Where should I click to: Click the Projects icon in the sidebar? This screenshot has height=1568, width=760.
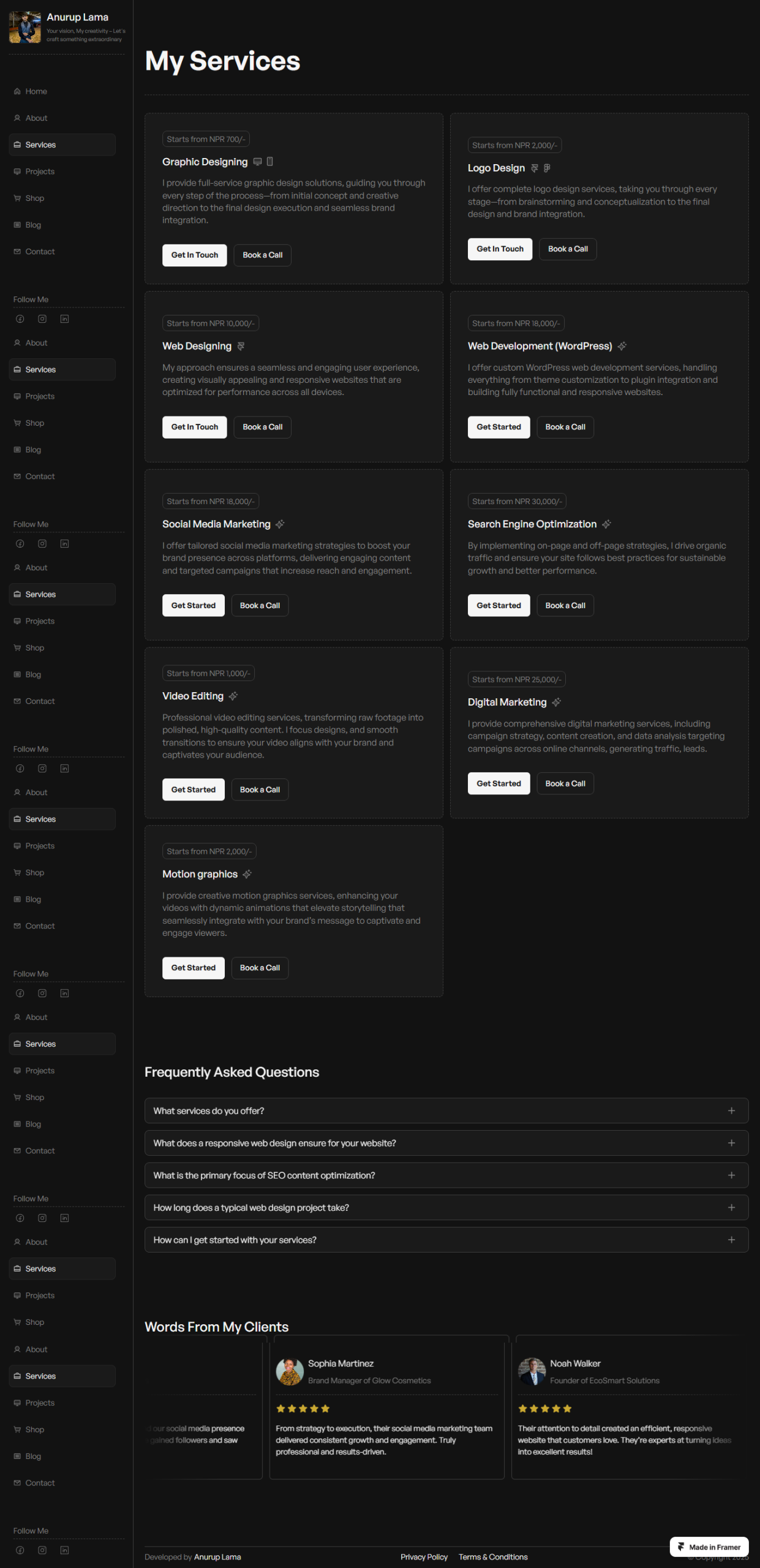[x=17, y=171]
